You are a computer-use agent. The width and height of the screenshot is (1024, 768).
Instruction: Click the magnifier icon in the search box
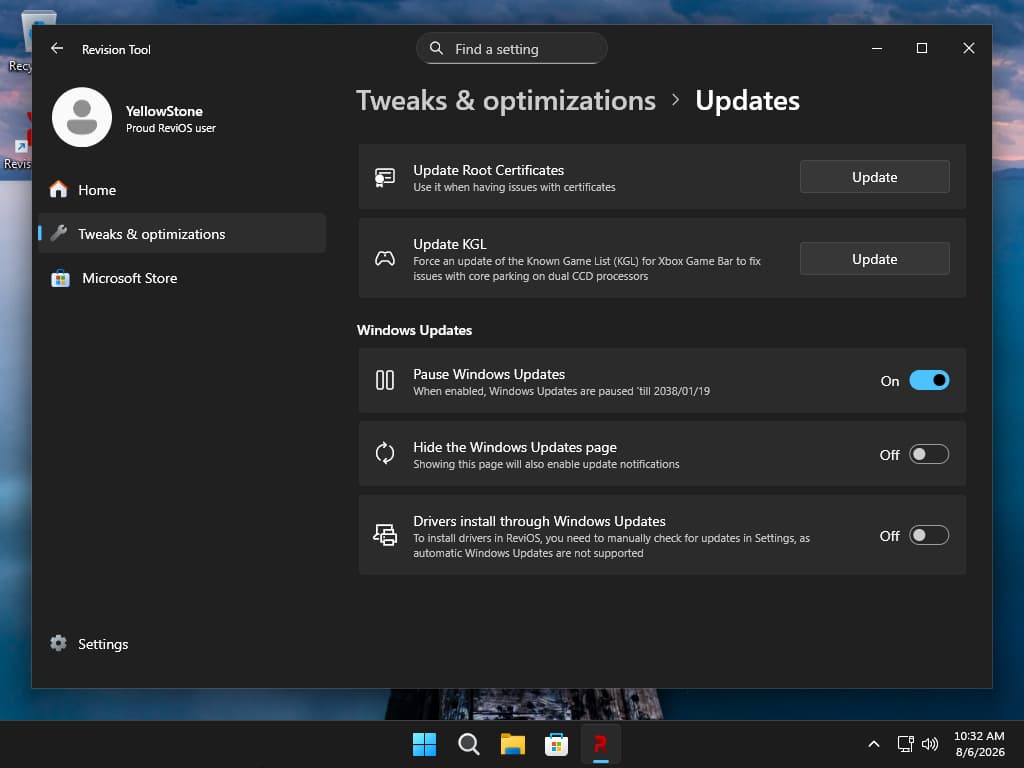[x=436, y=48]
